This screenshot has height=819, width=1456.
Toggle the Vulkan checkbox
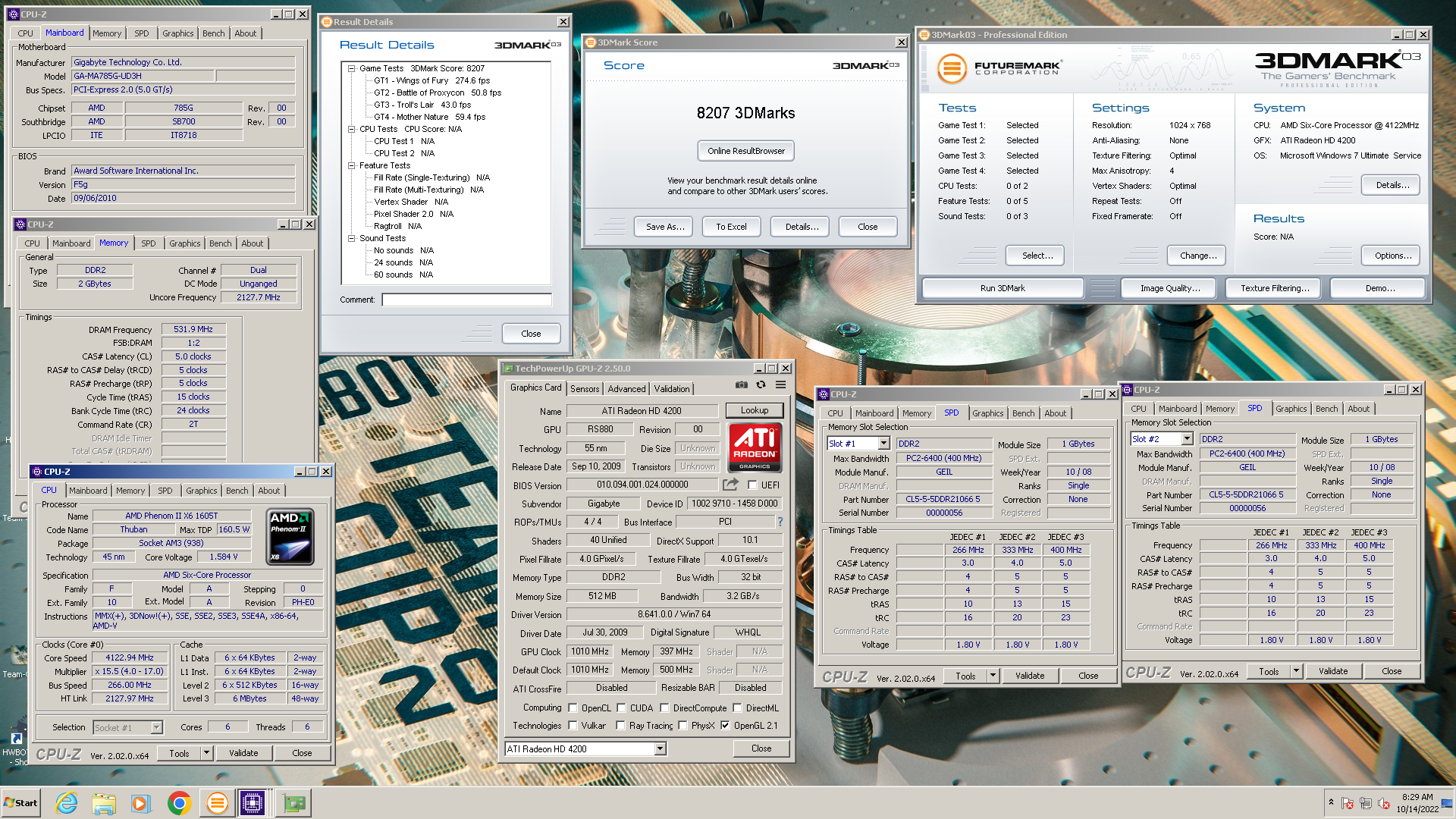coord(573,726)
